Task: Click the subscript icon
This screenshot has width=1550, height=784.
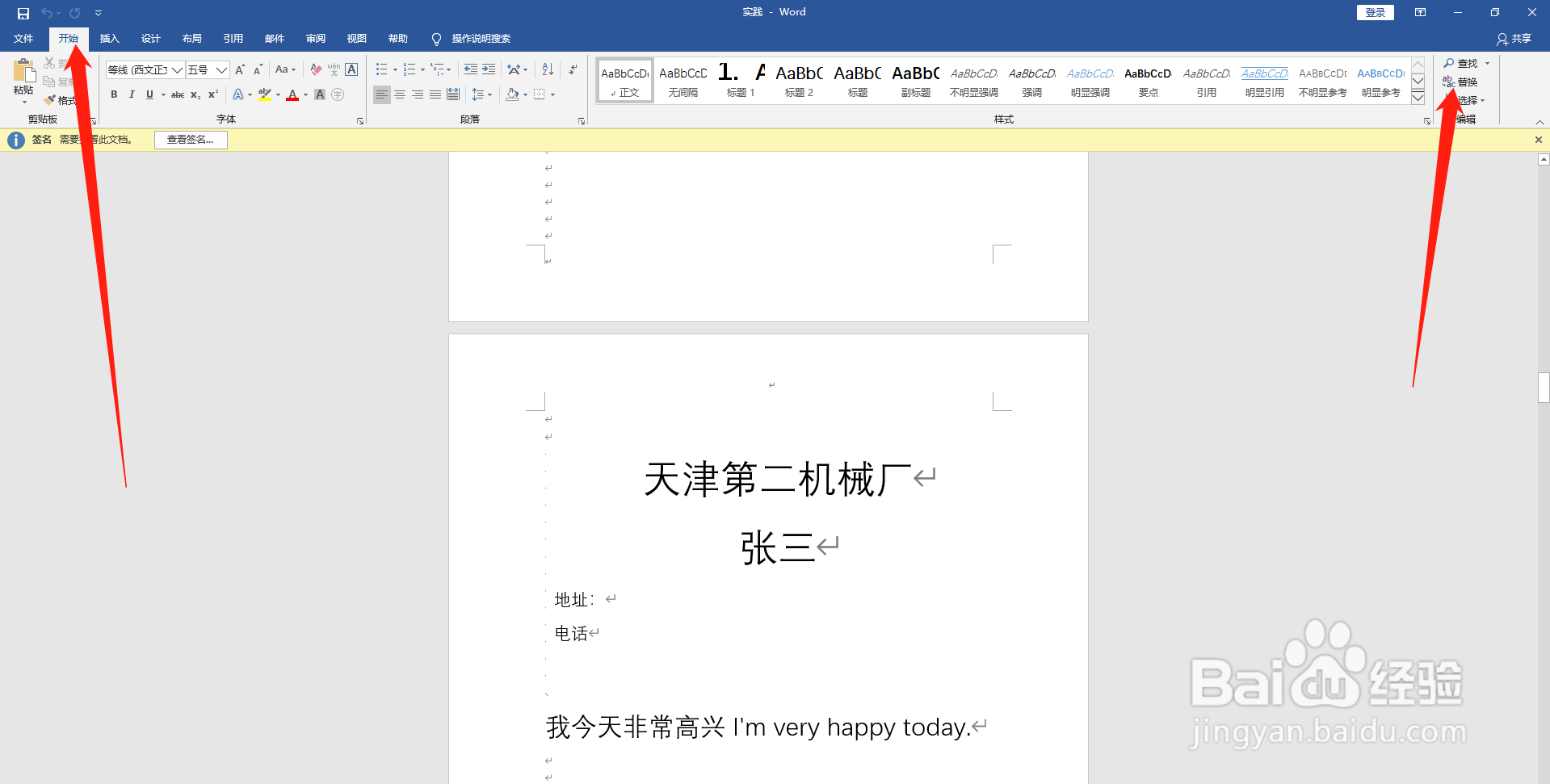Action: (195, 94)
